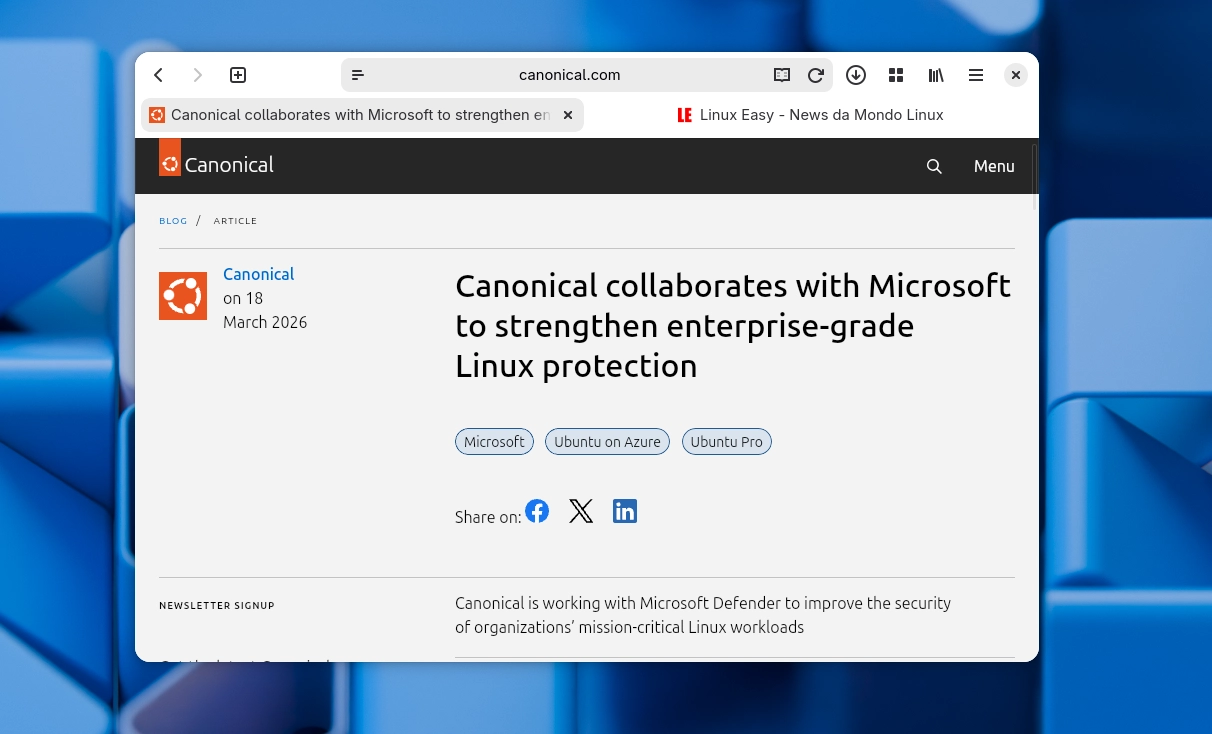The image size is (1212, 734).
Task: Open the Canonical site Menu
Action: click(993, 166)
